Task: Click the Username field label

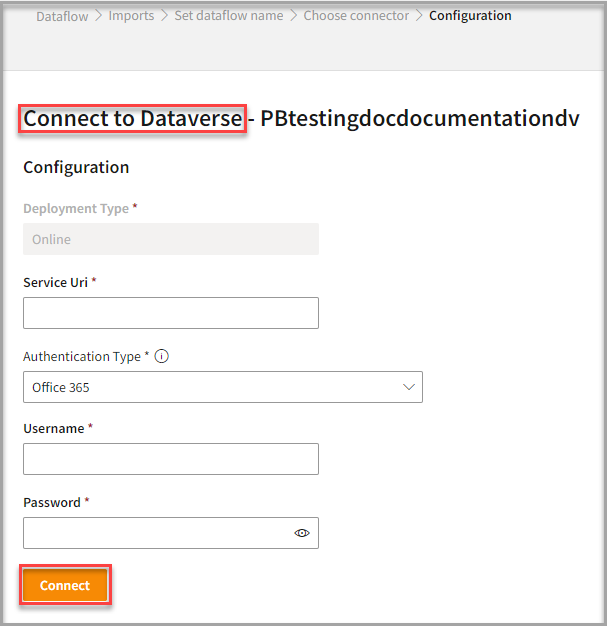Action: click(54, 429)
